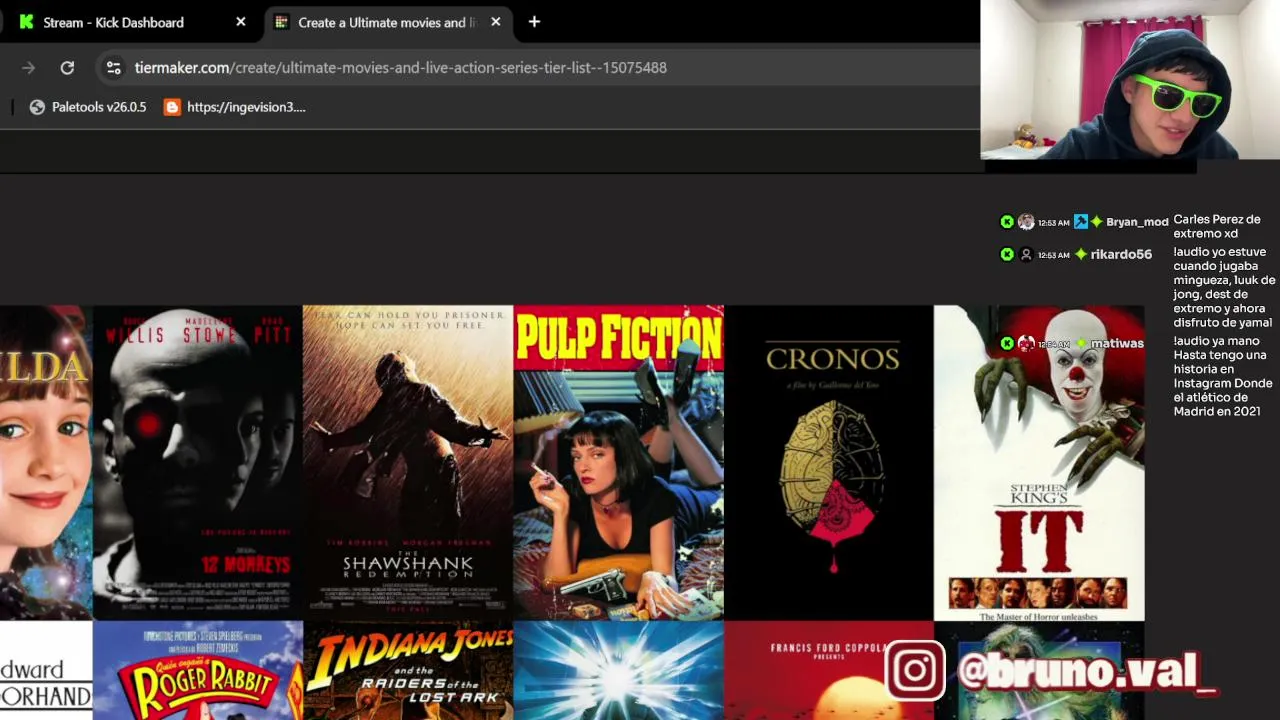
Task: Reload the tiermaker page
Action: point(67,68)
